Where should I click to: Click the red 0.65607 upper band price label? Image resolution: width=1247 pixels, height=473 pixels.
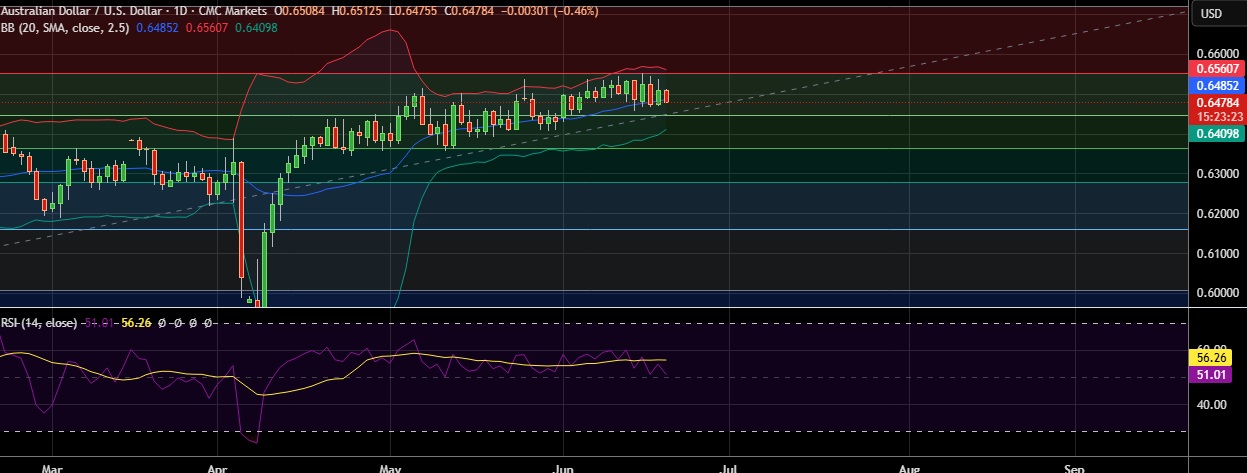coord(1217,69)
